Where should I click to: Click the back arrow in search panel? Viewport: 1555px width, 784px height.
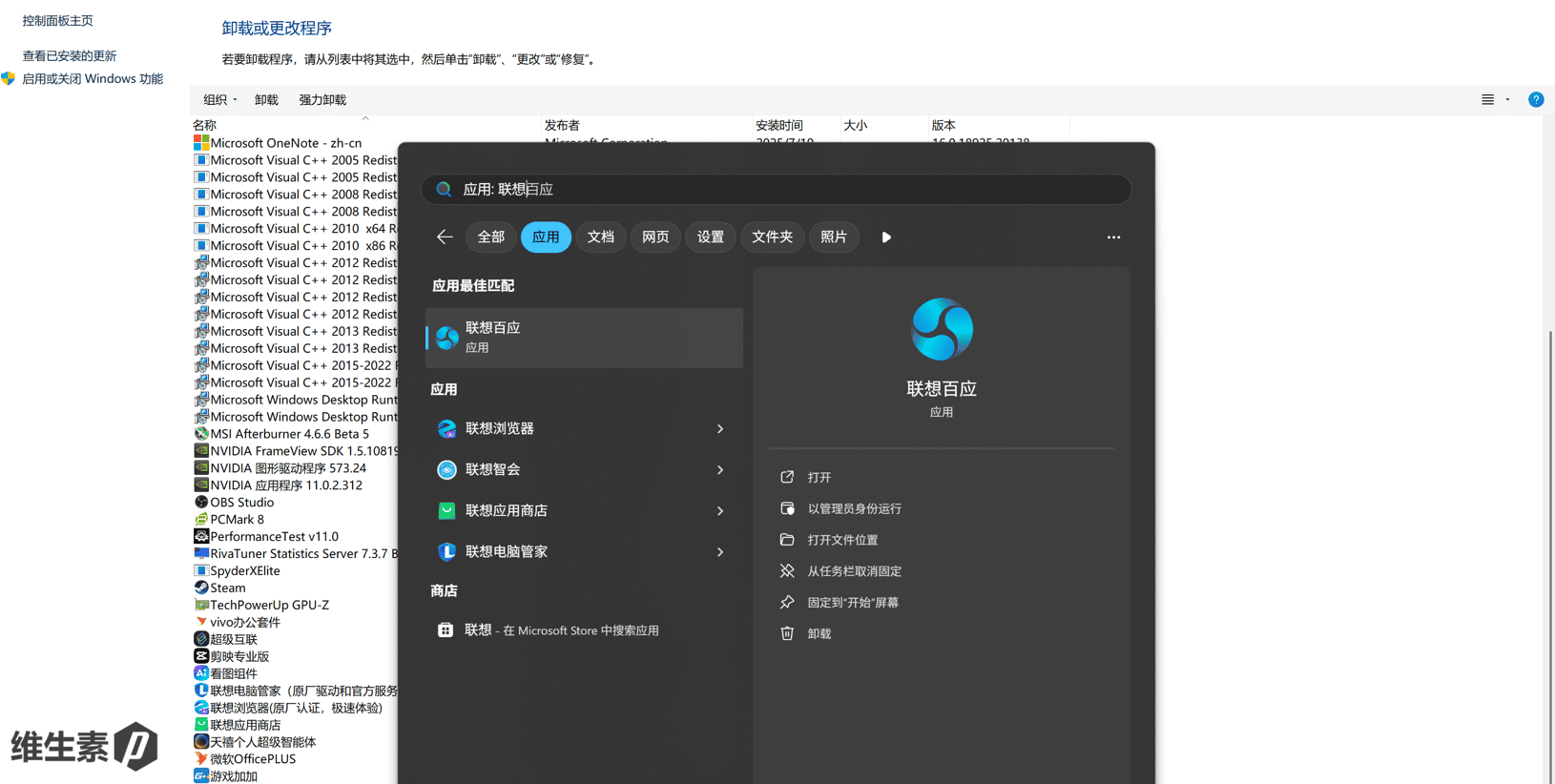(445, 237)
